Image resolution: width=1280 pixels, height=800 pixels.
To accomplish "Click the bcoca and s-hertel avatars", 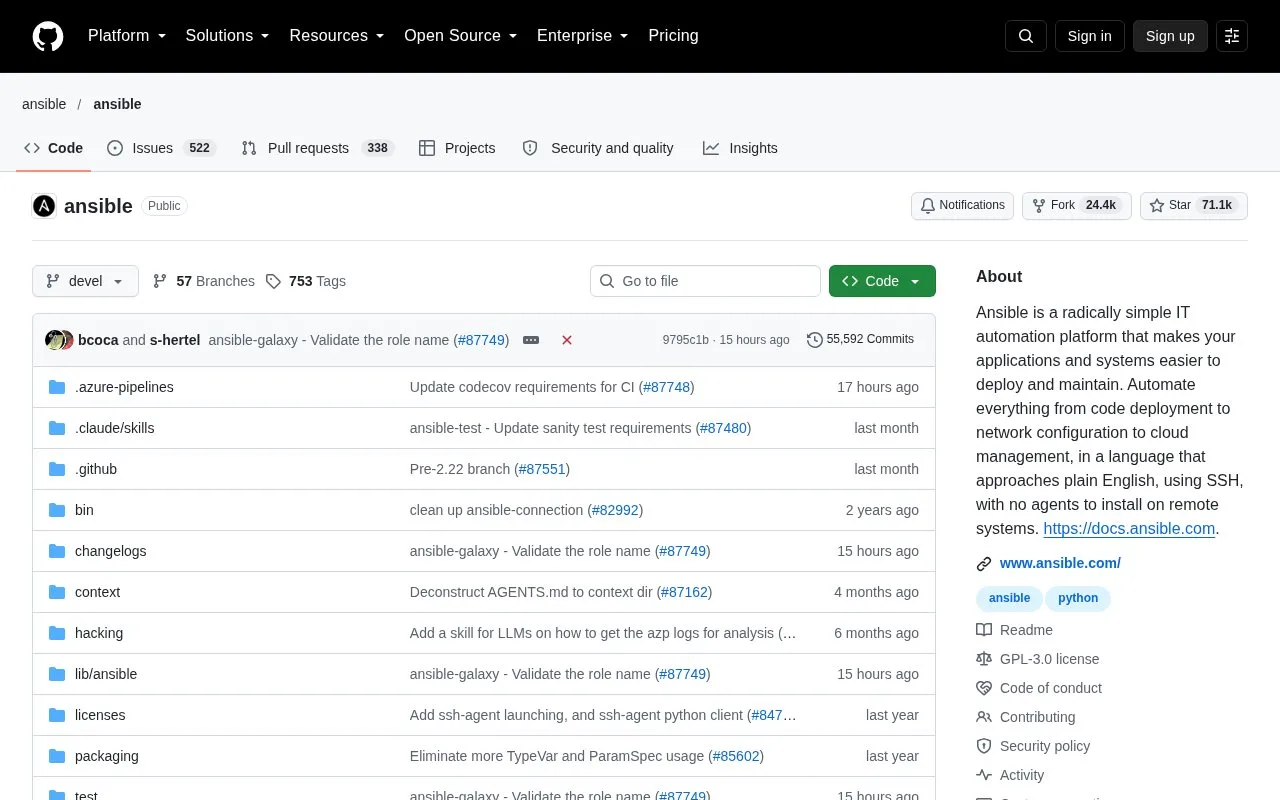I will tap(59, 340).
